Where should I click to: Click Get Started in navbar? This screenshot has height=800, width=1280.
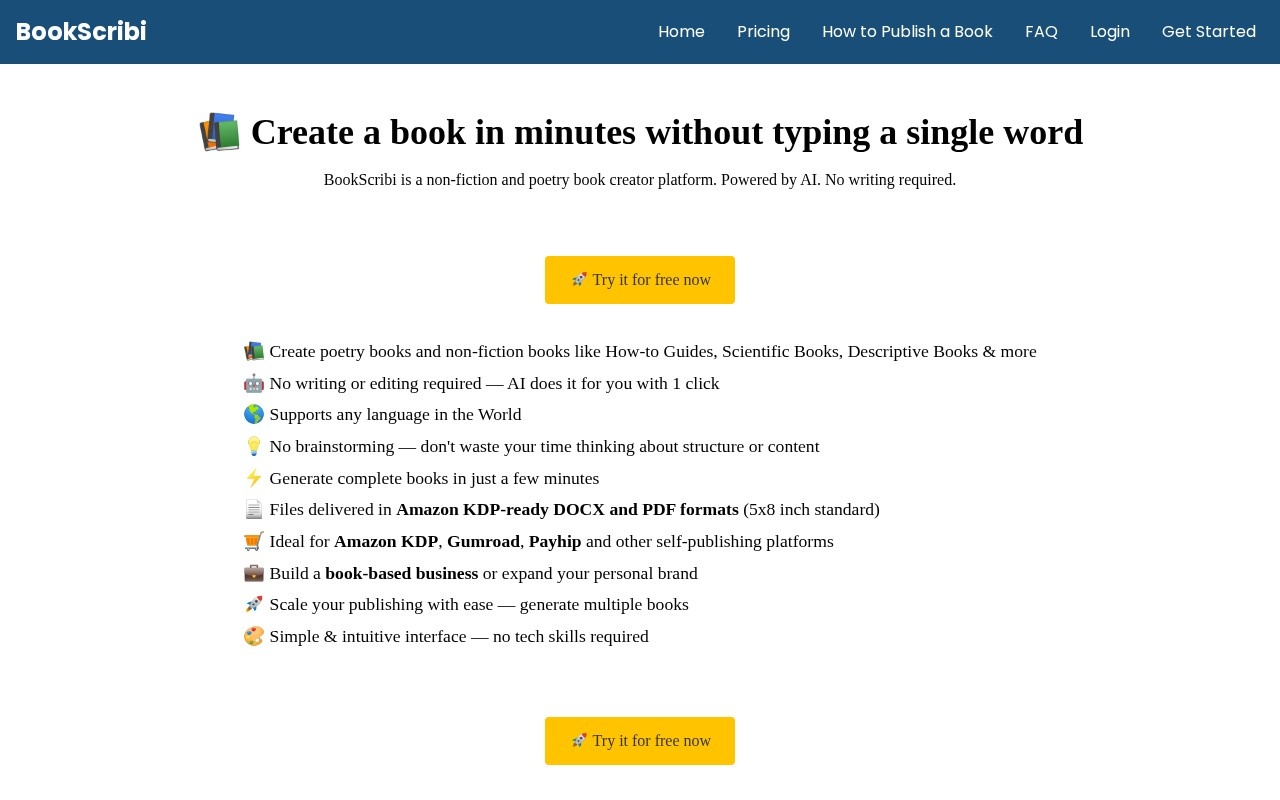coord(1209,32)
